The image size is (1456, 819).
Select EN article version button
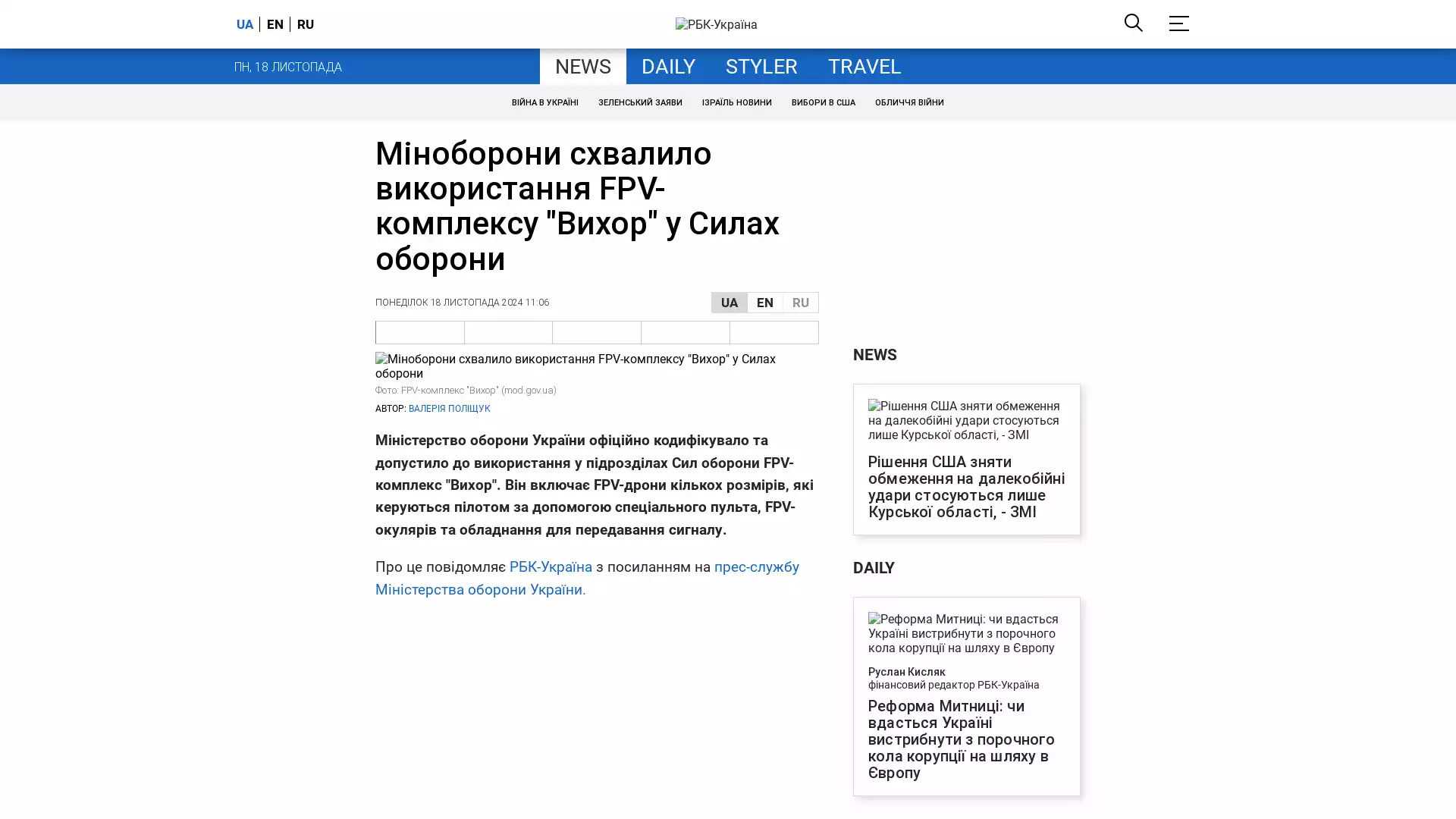click(764, 303)
